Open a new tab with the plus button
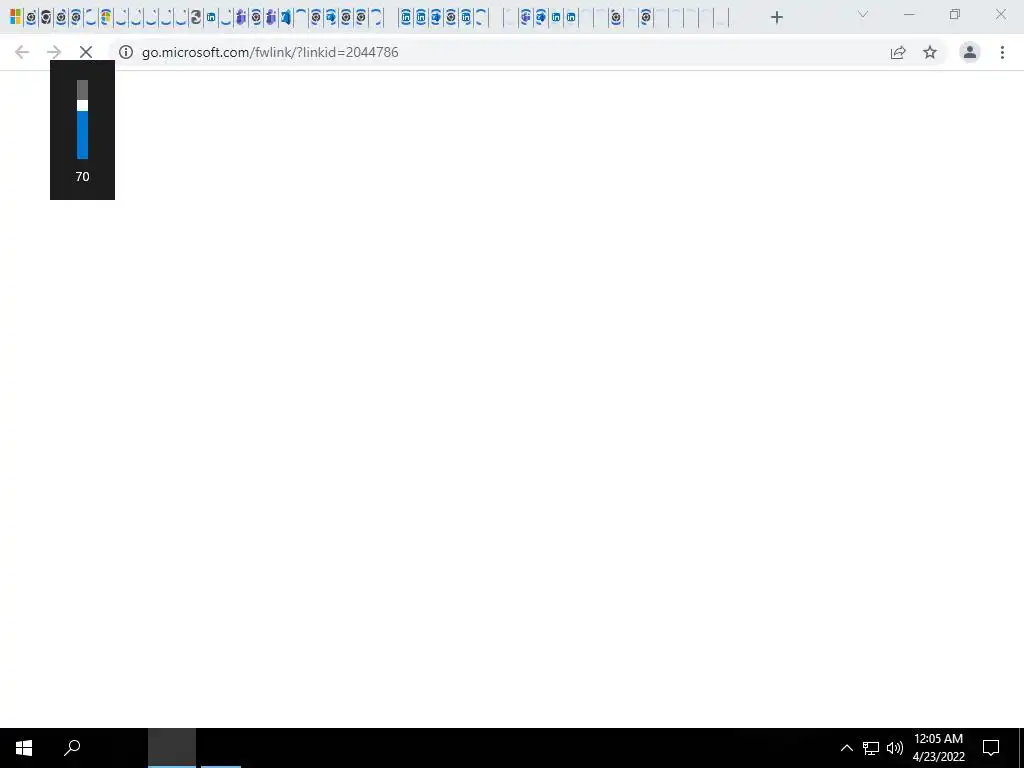 pyautogui.click(x=776, y=18)
